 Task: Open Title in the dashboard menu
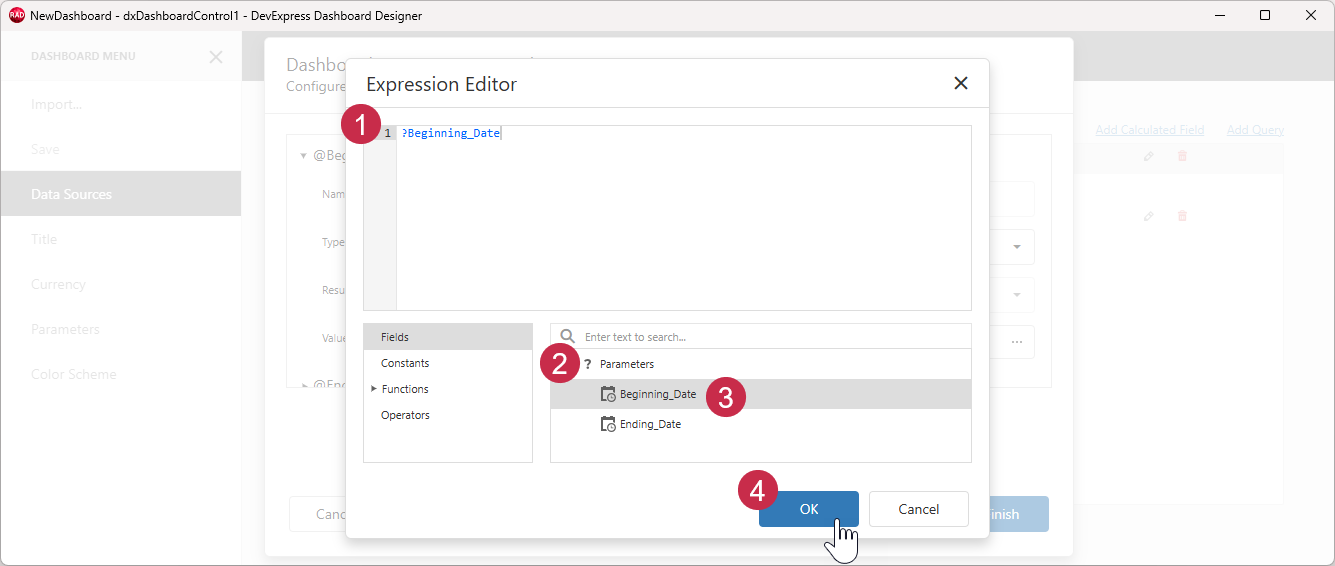[120, 239]
